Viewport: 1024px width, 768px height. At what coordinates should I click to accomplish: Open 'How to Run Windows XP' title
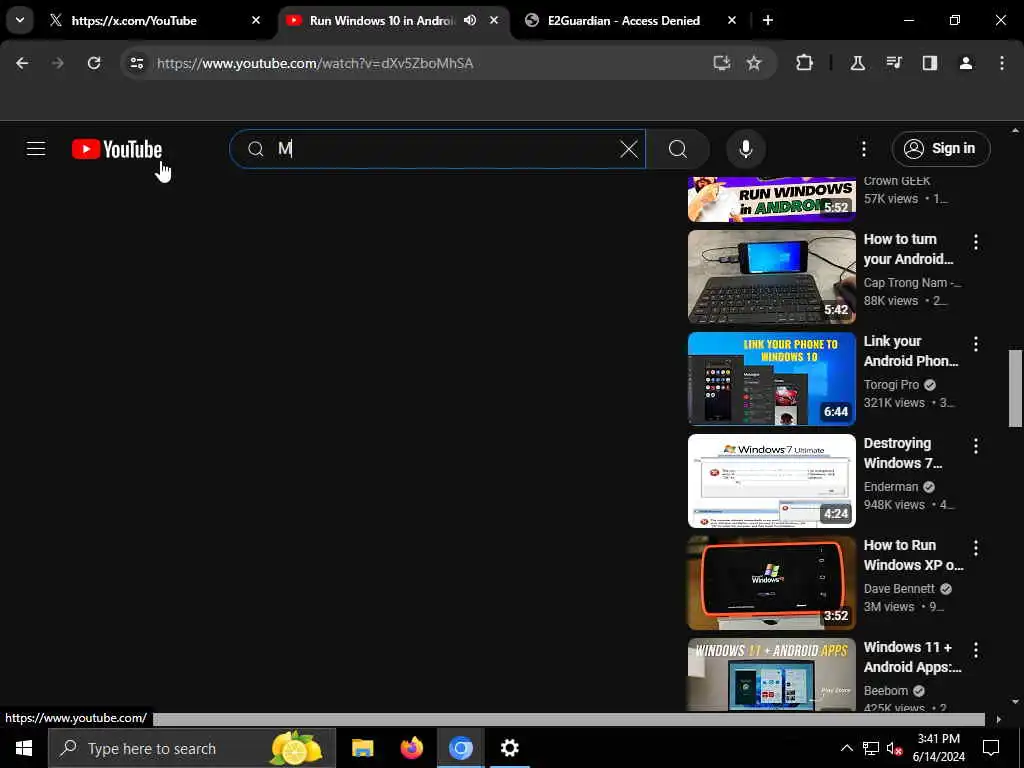[914, 555]
